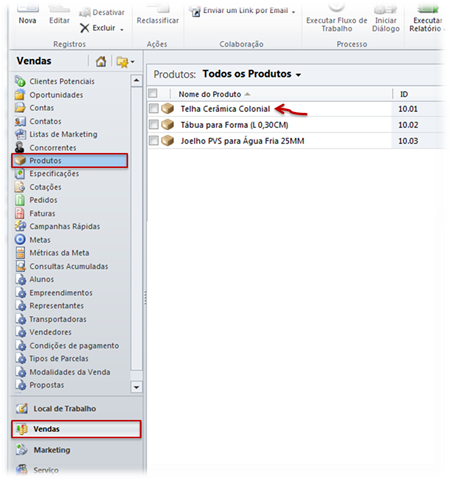Tick the Tábua para Forma row checkbox

[153, 125]
